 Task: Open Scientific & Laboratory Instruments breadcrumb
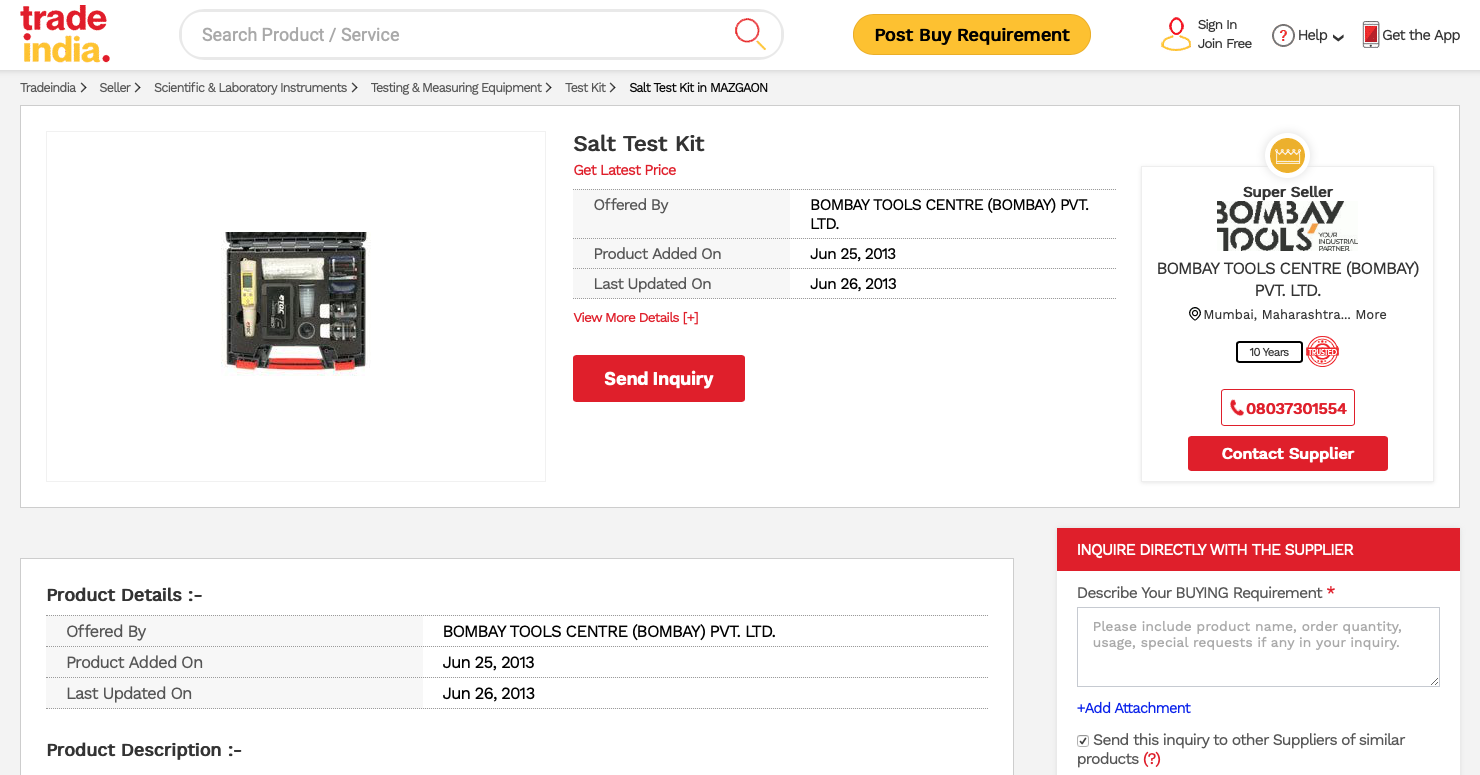pyautogui.click(x=250, y=88)
